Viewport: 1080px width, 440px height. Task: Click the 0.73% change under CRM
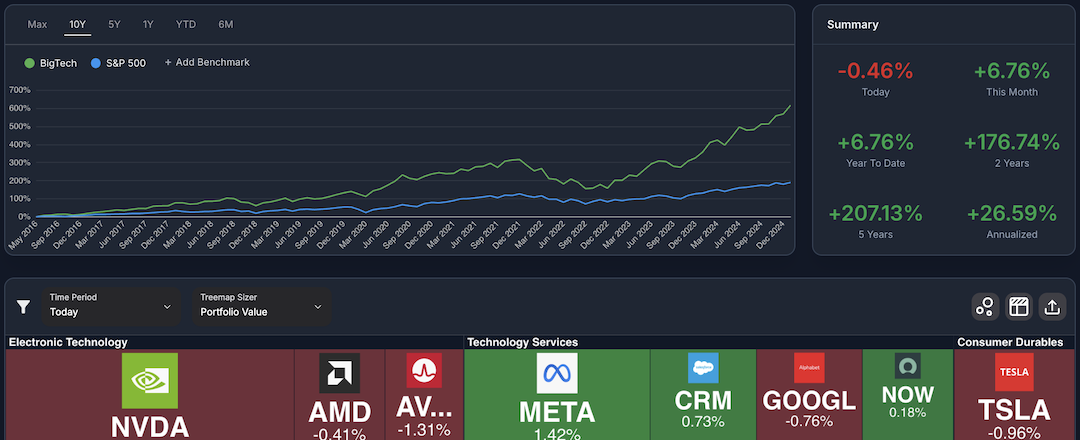pos(703,421)
